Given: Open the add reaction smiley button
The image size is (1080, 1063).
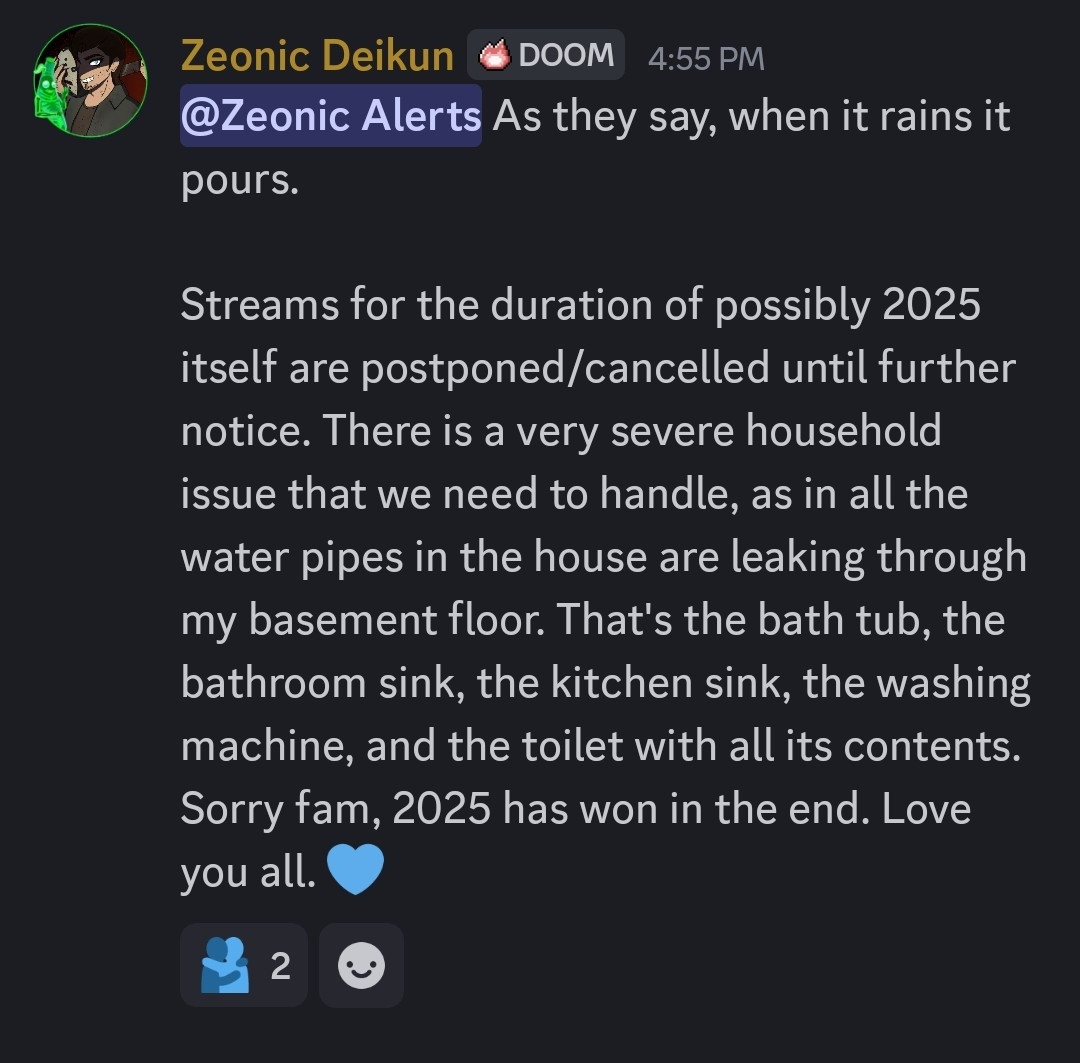Looking at the screenshot, I should coord(361,965).
